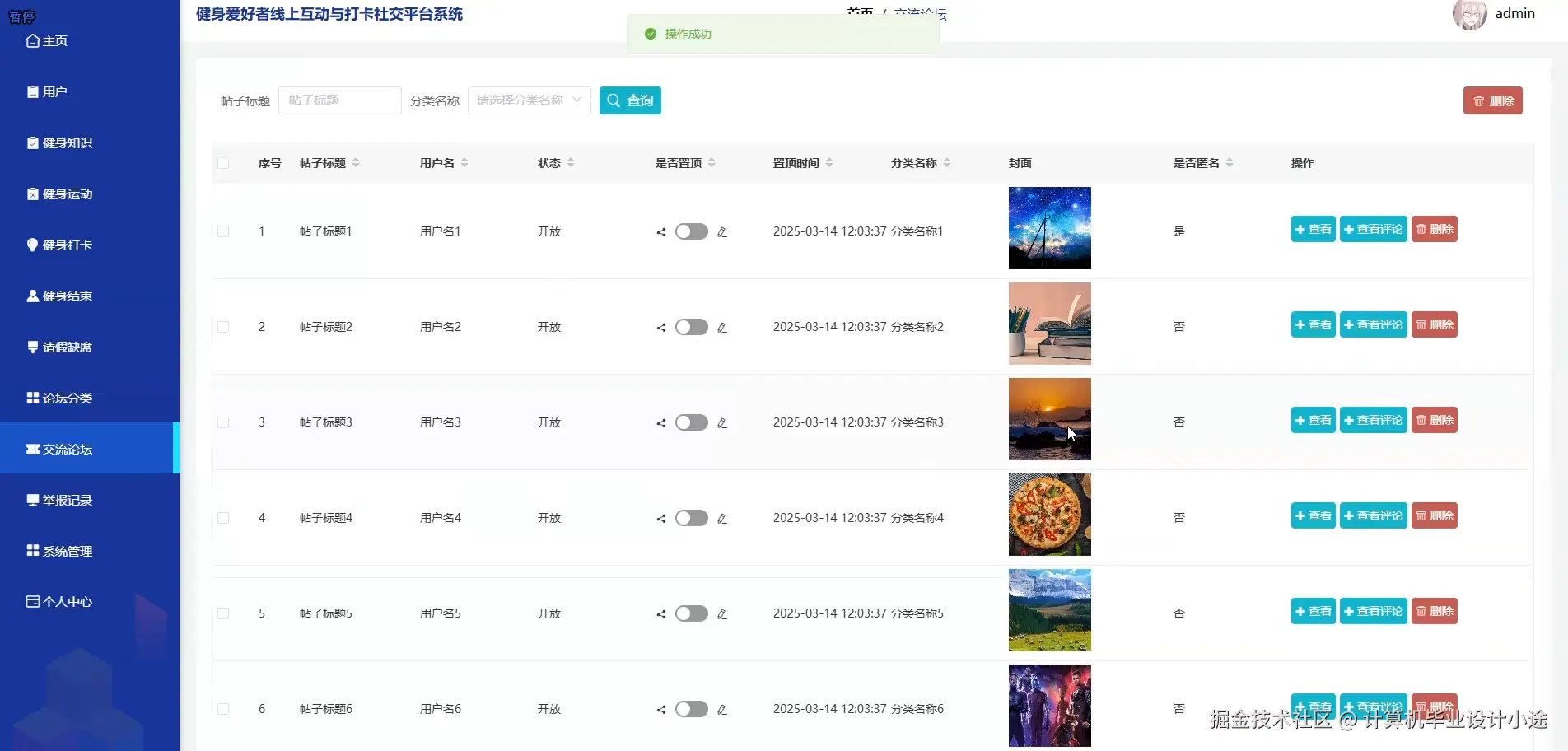The image size is (1568, 751).
Task: Click the 查询 search button
Action: 630,100
